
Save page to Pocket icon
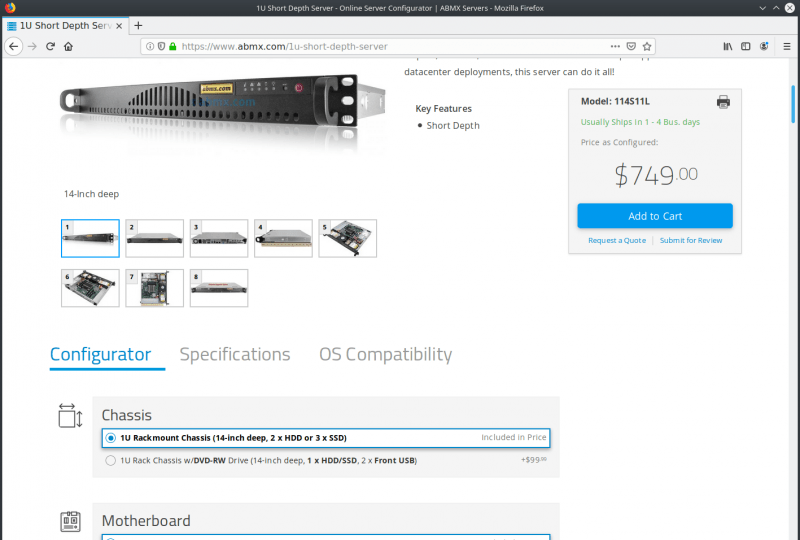click(631, 46)
